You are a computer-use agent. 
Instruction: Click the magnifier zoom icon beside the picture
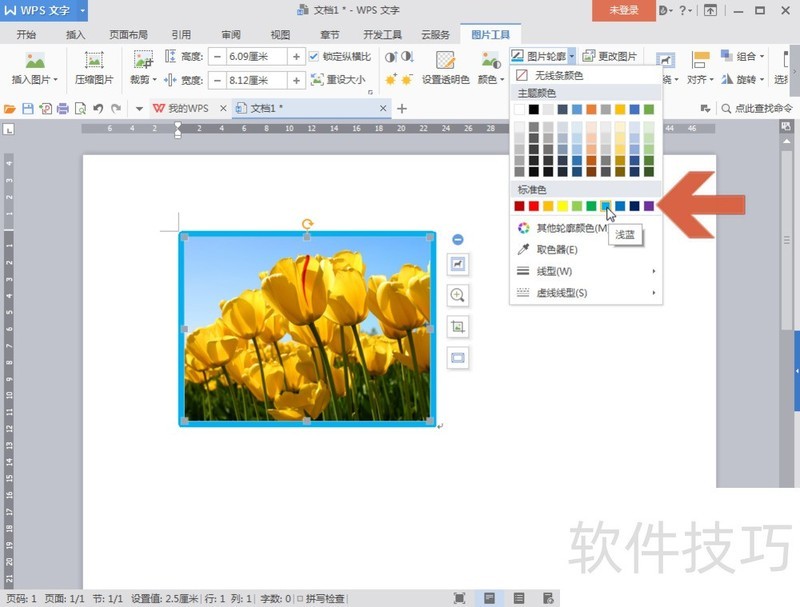(458, 296)
